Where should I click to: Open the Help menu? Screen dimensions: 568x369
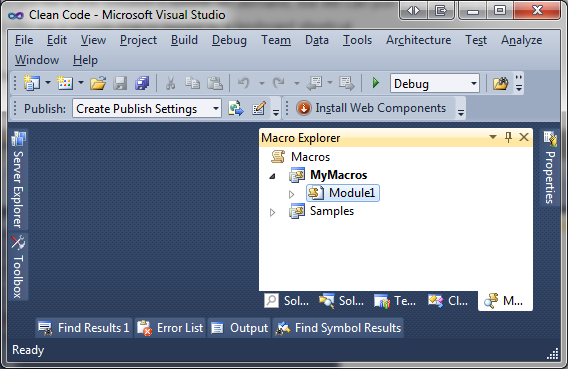[x=85, y=60]
